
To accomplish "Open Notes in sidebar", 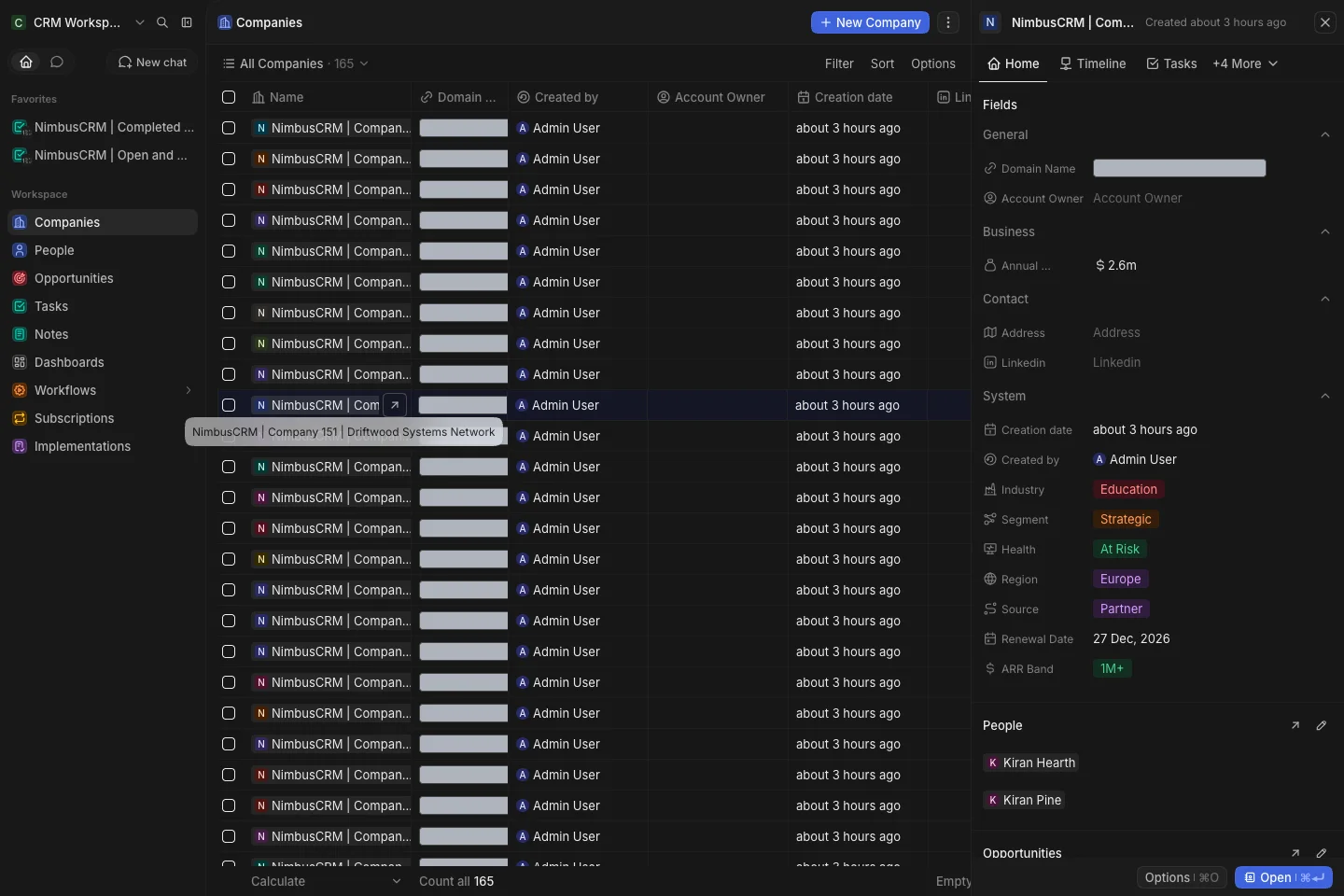I will tap(103, 334).
